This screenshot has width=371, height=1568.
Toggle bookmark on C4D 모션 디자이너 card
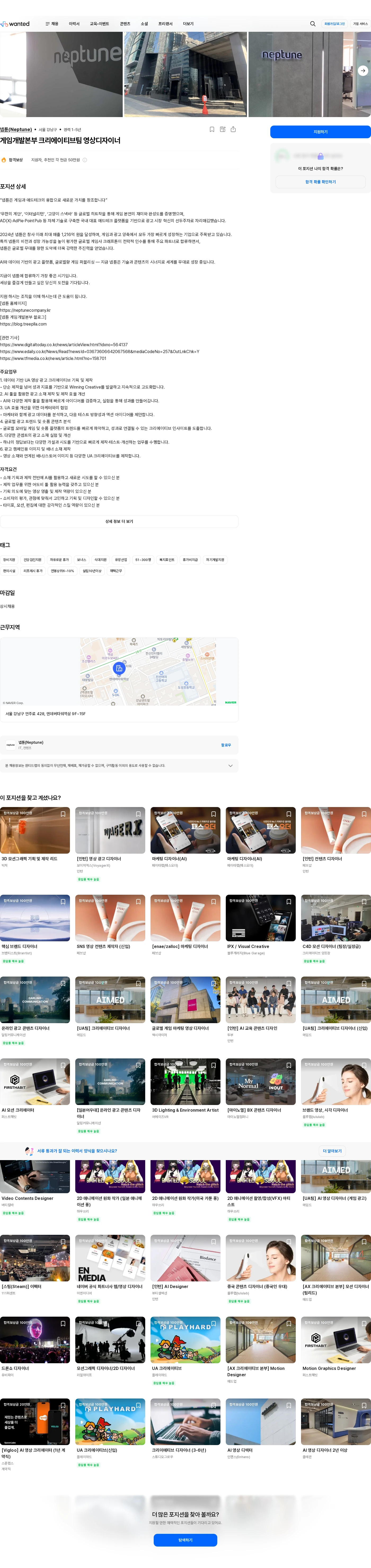[x=364, y=902]
